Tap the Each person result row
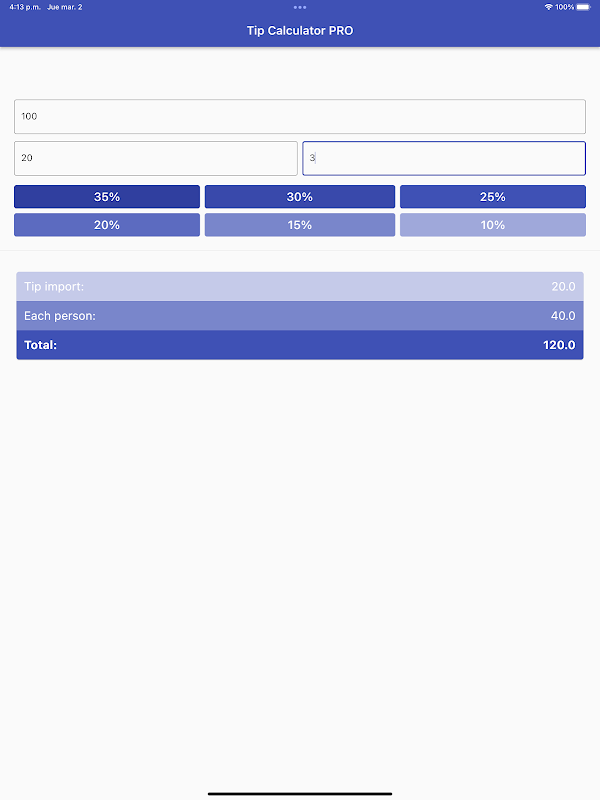This screenshot has height=800, width=600. (299, 316)
